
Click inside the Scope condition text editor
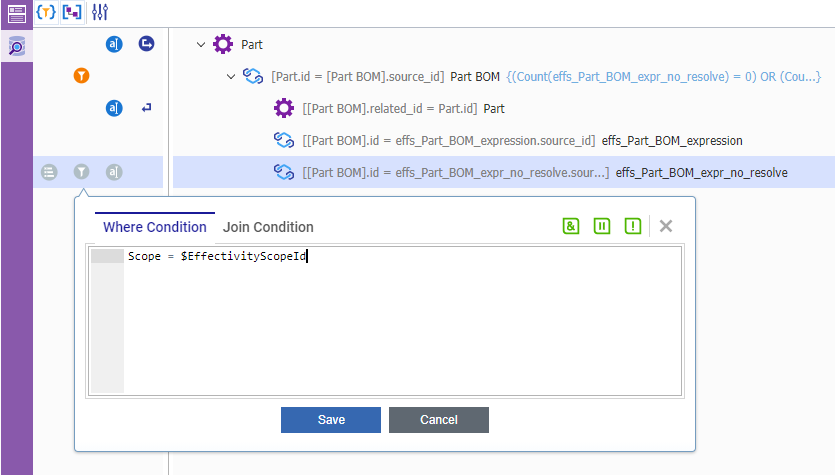(403, 321)
